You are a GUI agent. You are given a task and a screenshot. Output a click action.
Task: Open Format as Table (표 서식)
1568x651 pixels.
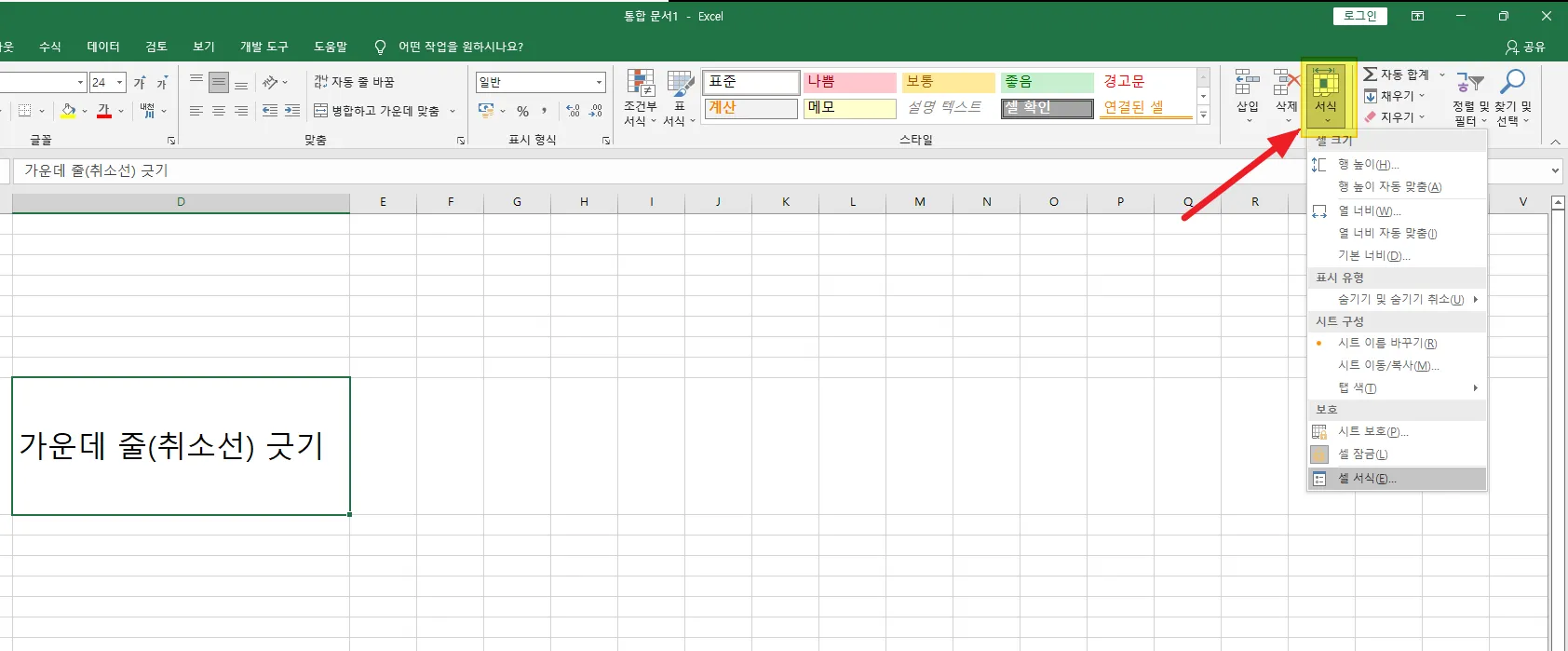pyautogui.click(x=680, y=98)
